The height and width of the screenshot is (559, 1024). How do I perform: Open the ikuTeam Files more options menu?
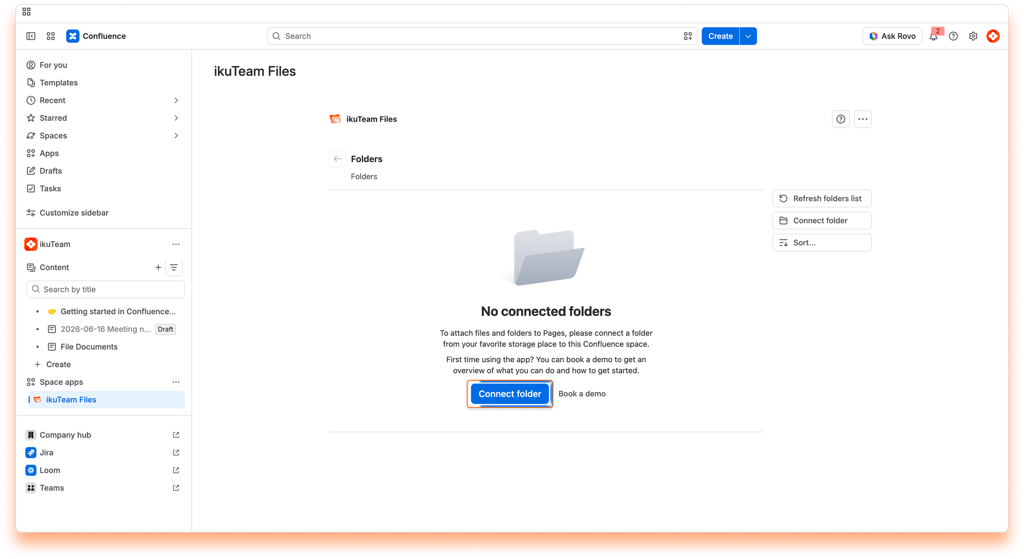863,119
